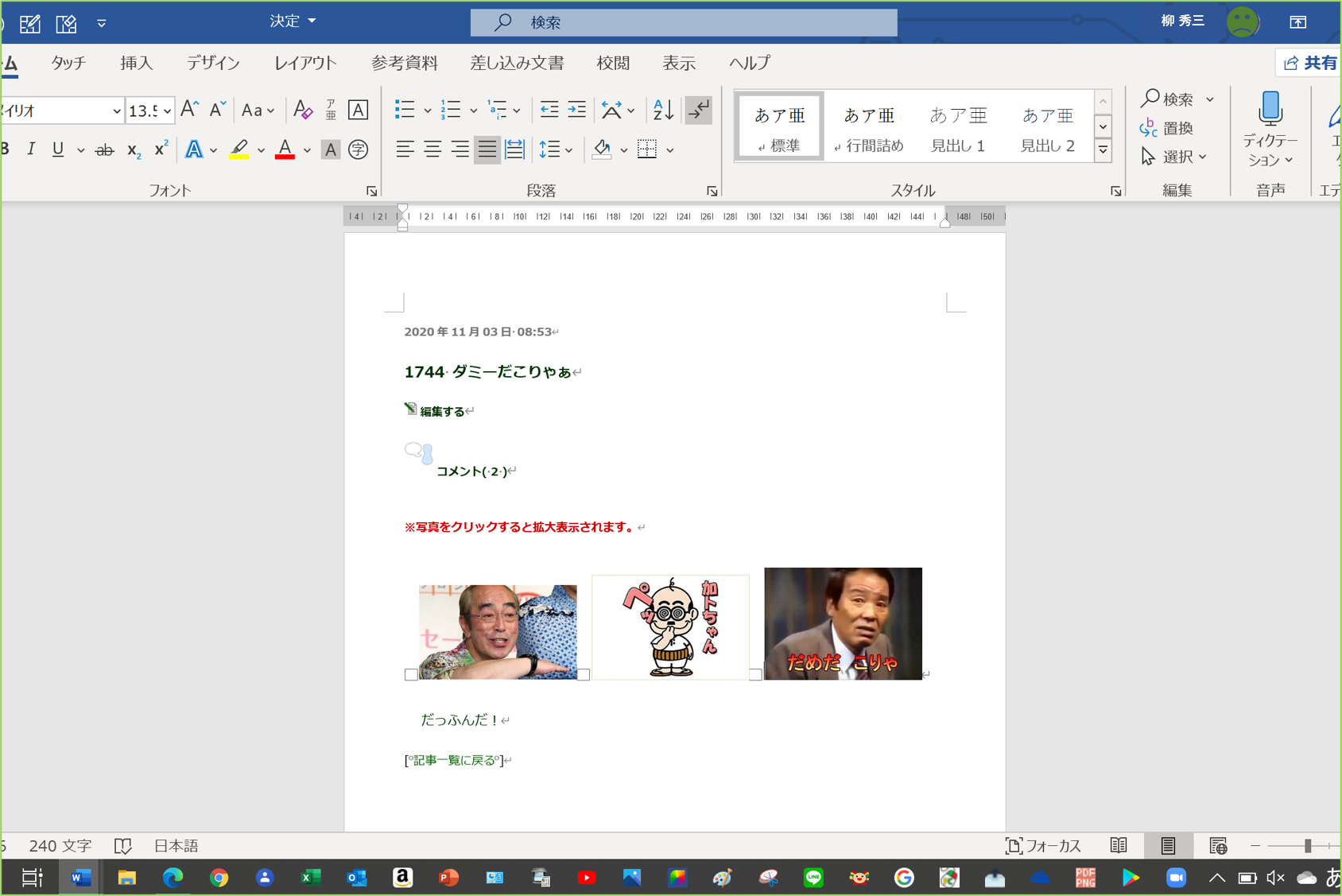Click the 置換 (Replace) button

pyautogui.click(x=1166, y=128)
